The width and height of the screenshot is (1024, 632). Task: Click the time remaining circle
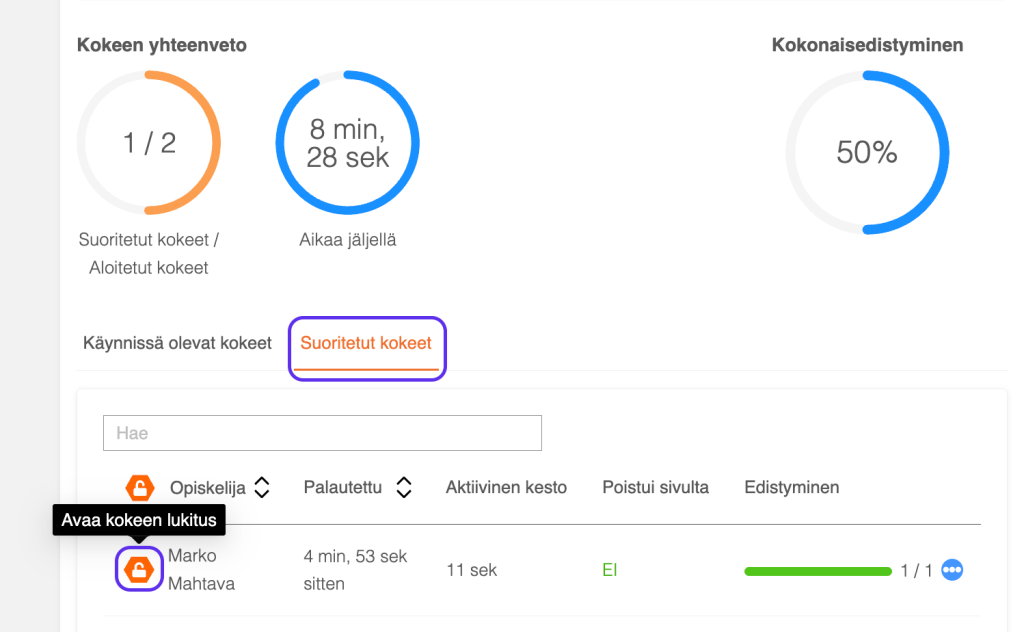click(x=347, y=143)
